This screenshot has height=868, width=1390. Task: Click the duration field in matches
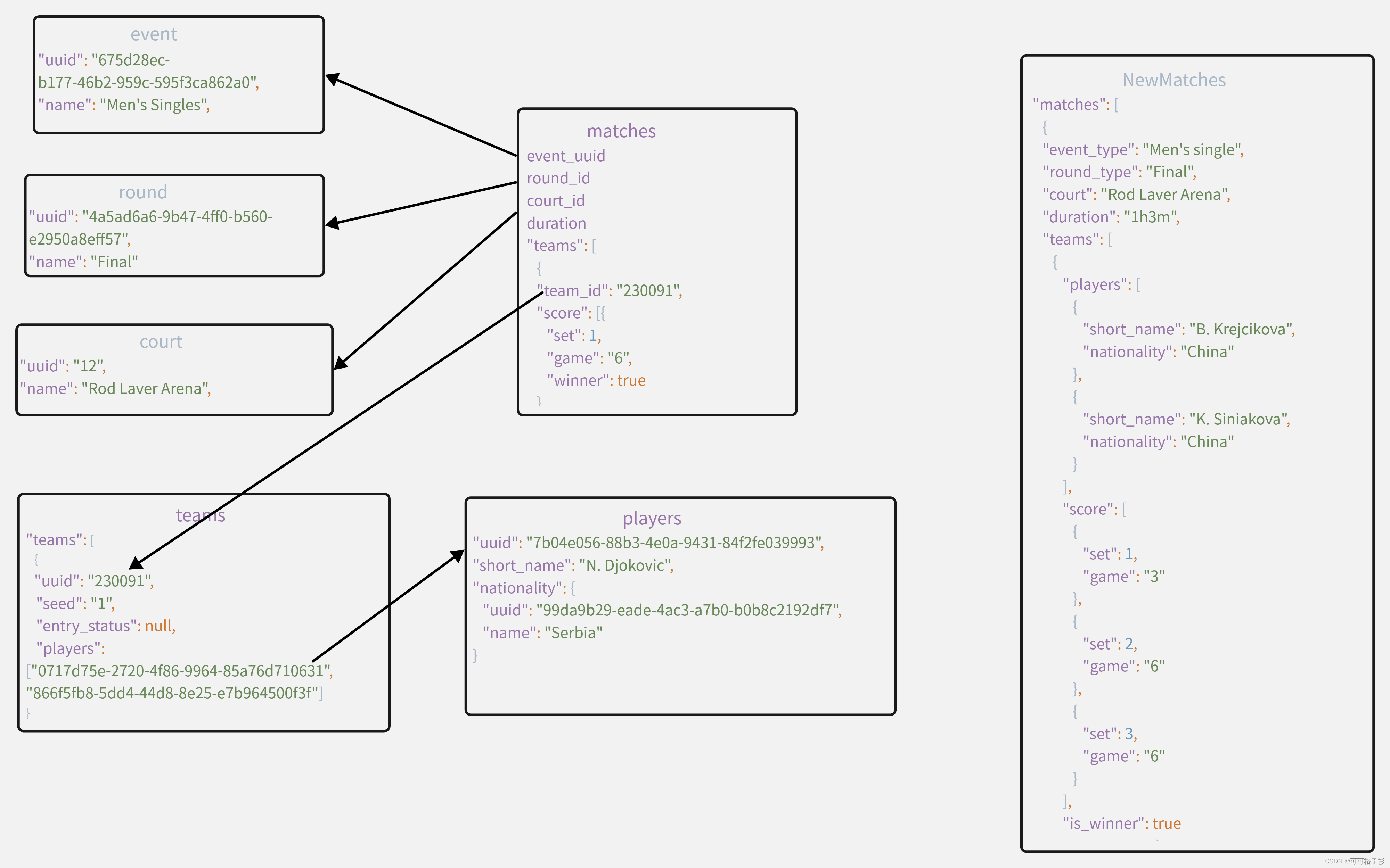[x=557, y=223]
